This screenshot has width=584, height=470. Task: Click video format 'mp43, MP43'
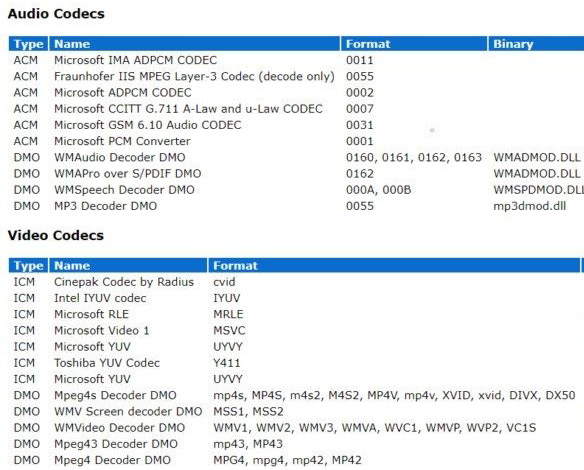point(248,444)
